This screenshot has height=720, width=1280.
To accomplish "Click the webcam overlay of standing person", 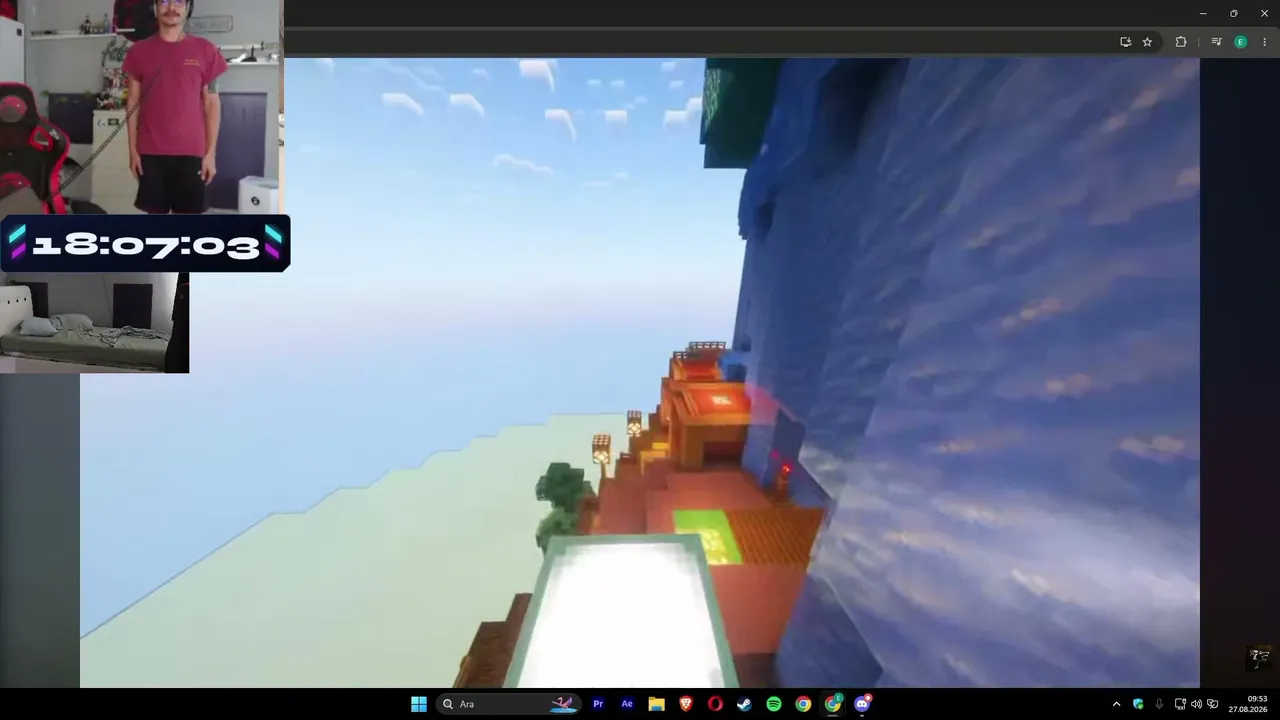I will [141, 107].
